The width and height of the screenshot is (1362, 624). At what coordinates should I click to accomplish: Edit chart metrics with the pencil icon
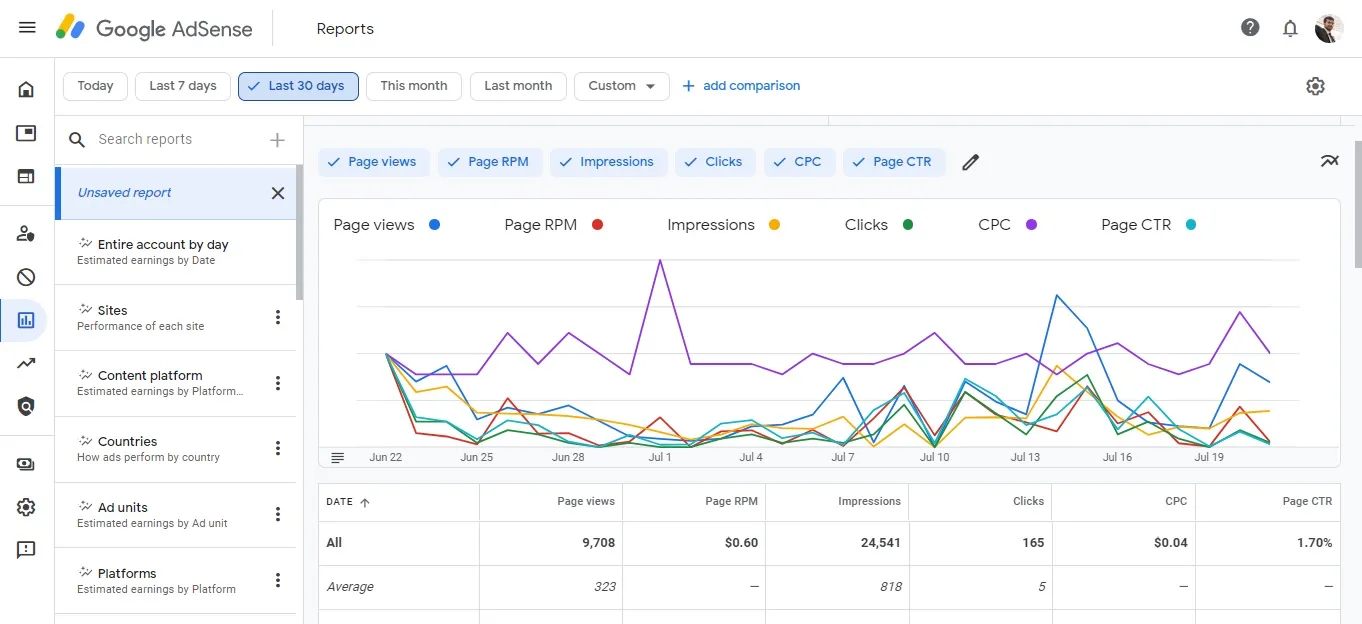(x=970, y=161)
